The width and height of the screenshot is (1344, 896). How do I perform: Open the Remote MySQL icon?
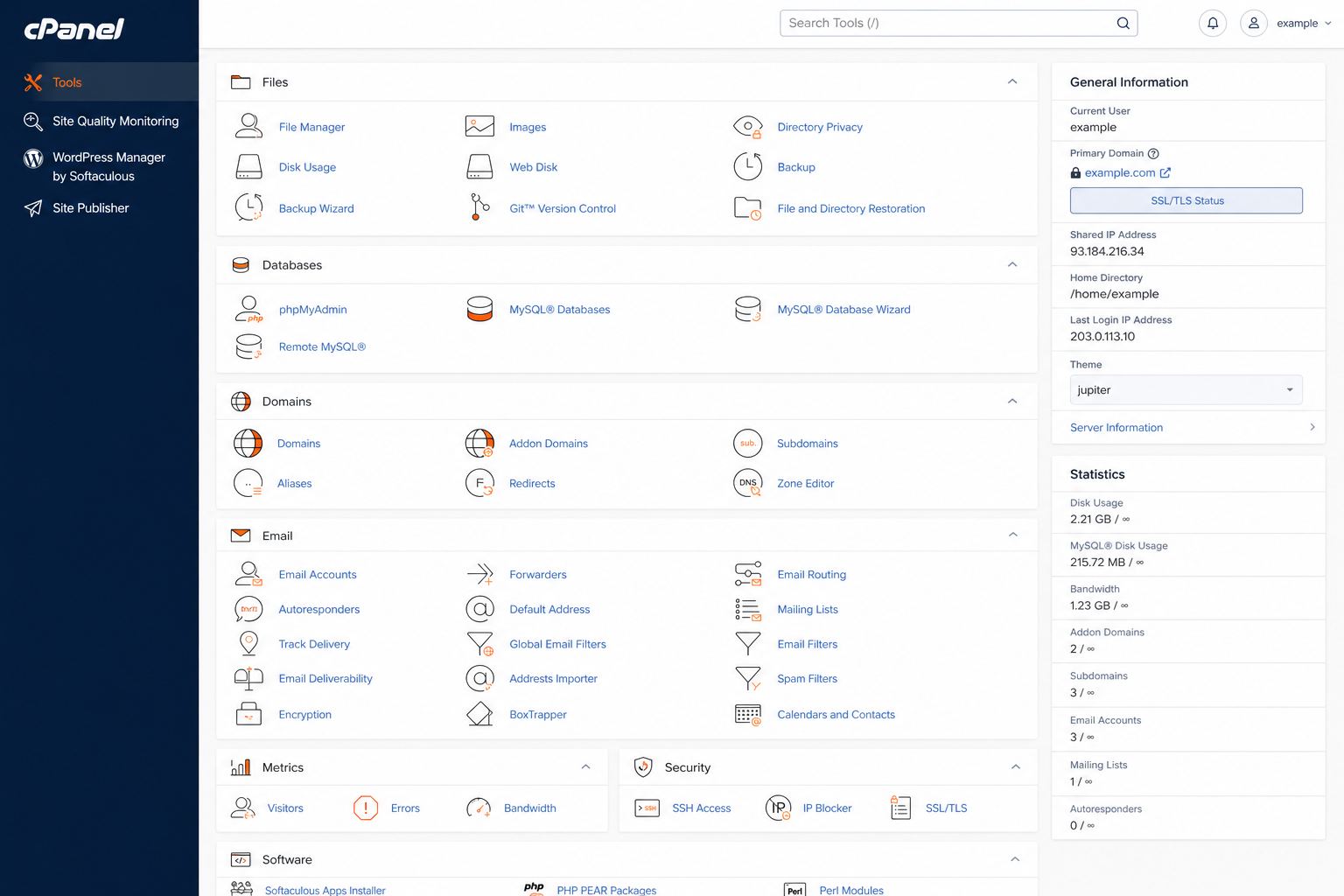(248, 346)
